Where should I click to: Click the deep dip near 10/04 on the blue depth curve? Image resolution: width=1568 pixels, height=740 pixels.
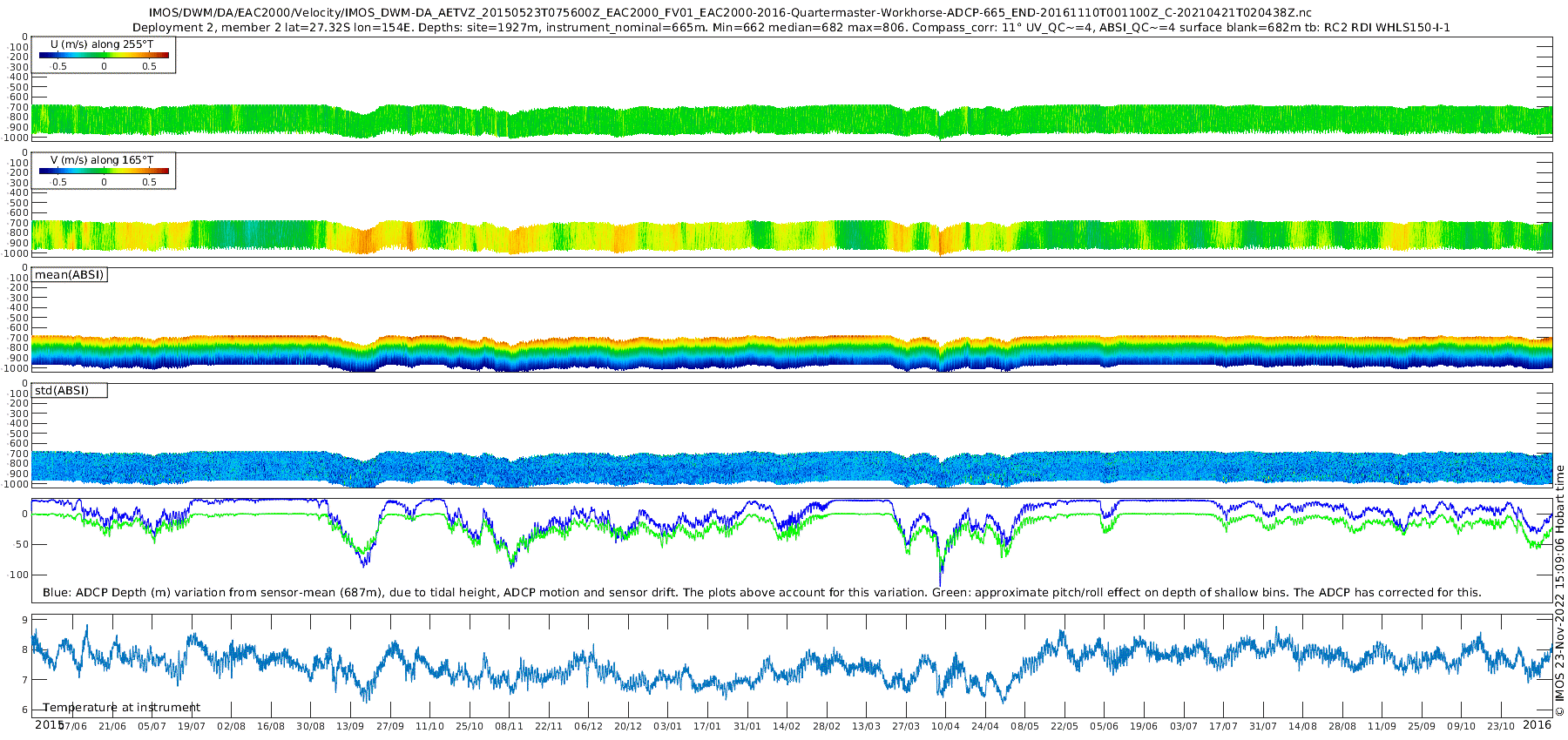pyautogui.click(x=940, y=575)
